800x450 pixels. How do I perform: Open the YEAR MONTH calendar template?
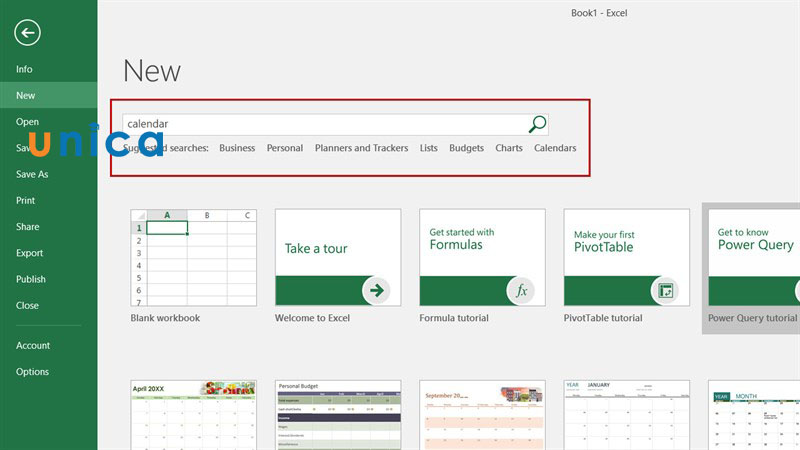754,415
